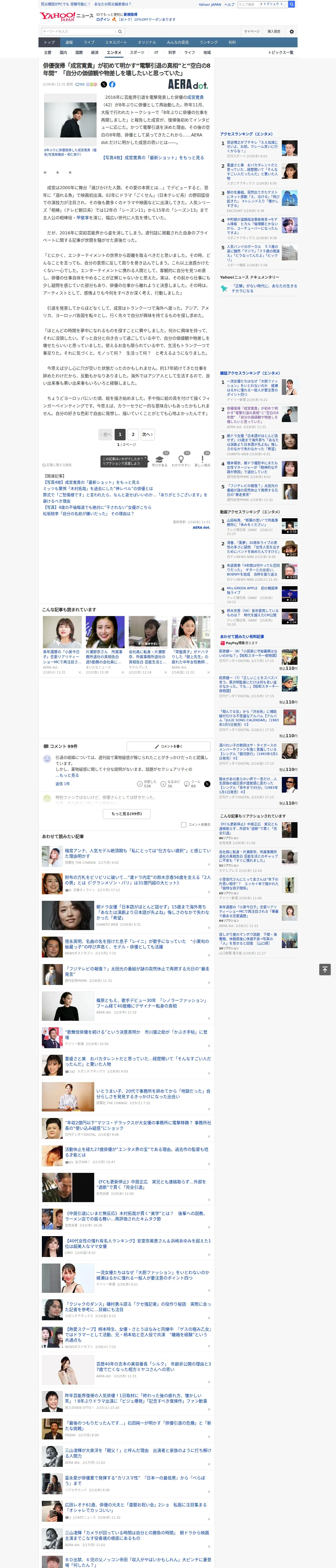Open 「正解」がない時代に documentary link

264,288
